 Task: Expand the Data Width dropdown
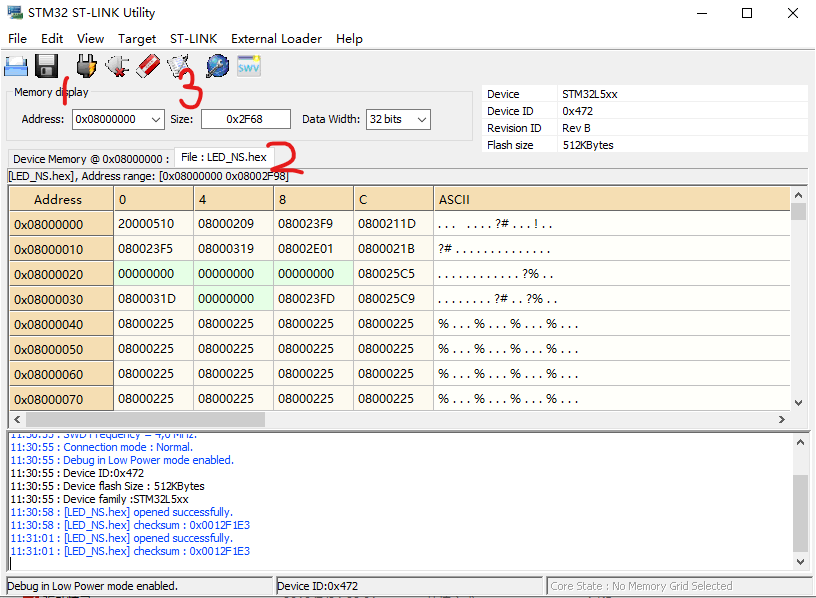(422, 119)
